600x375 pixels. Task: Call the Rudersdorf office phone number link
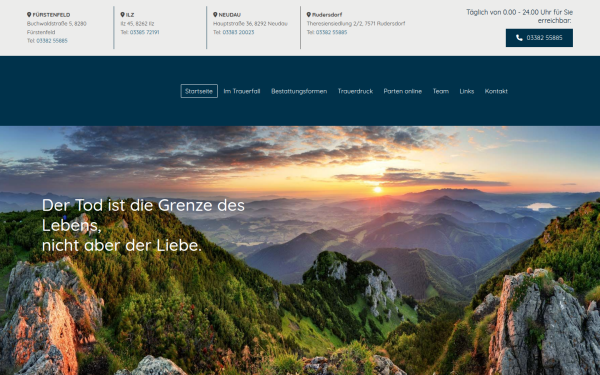(x=331, y=32)
